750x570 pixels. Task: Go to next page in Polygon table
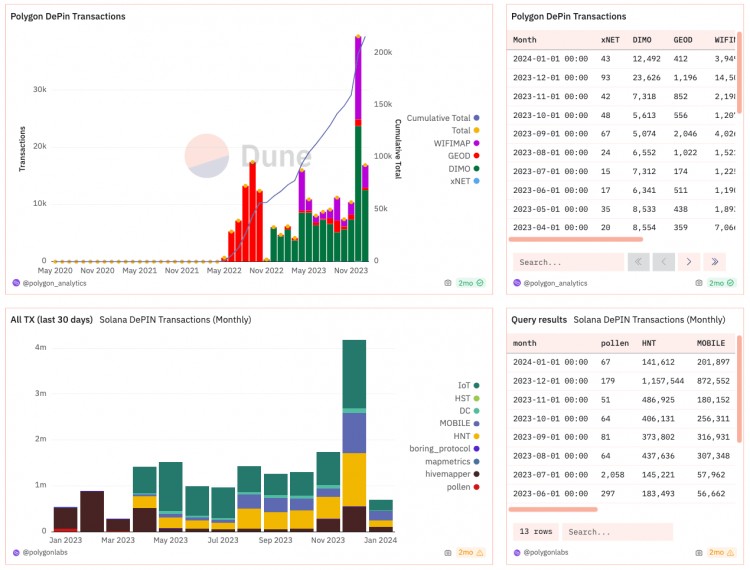pos(689,262)
